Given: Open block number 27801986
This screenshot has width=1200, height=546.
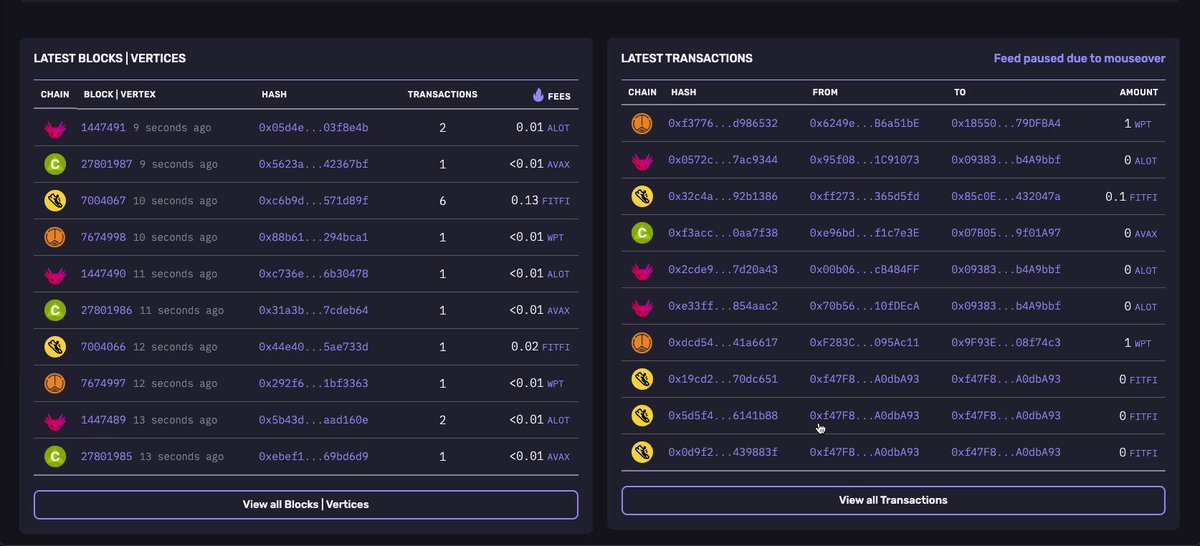Looking at the screenshot, I should (x=107, y=311).
